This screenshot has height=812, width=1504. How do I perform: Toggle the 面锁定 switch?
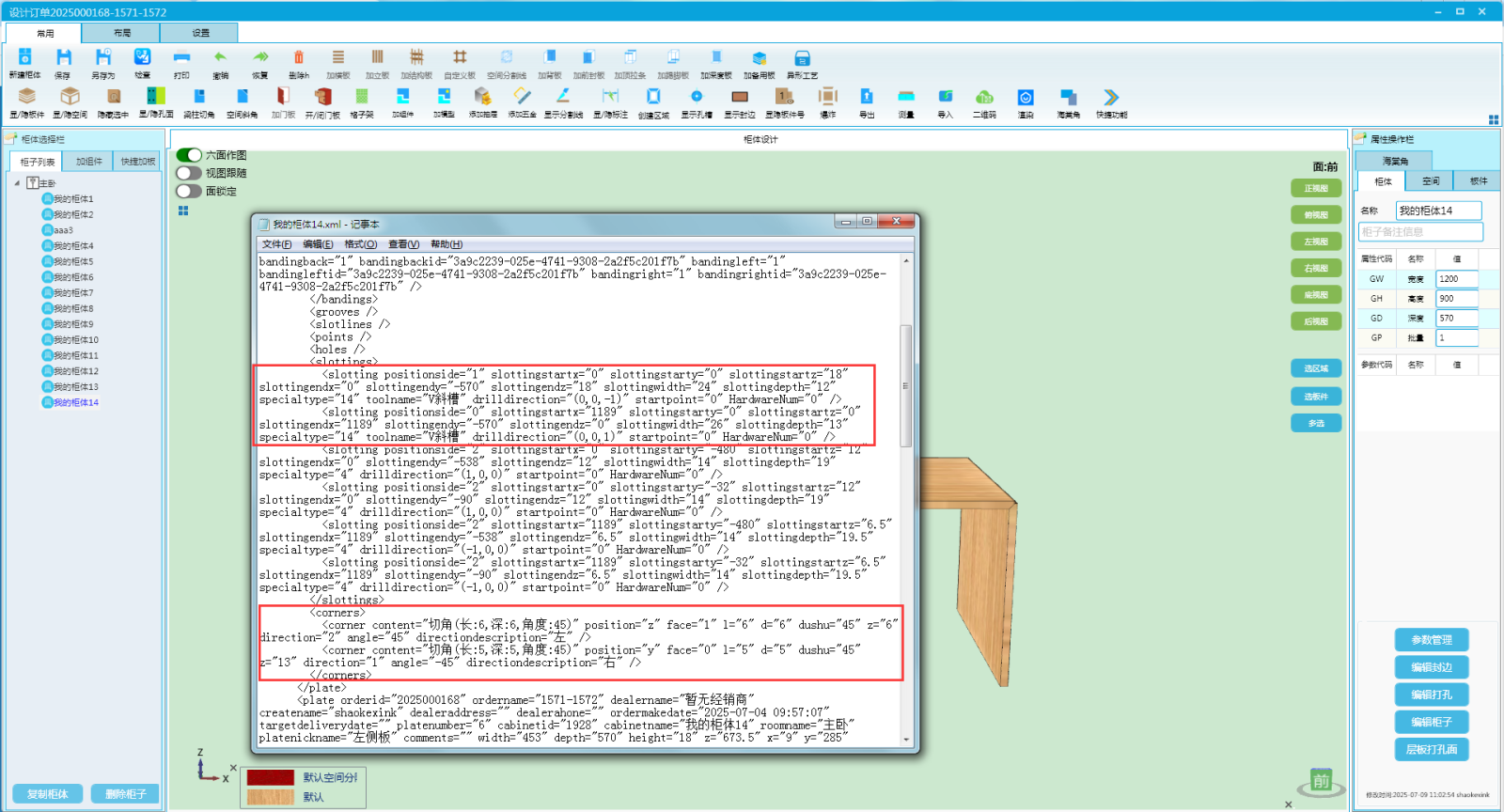tap(189, 191)
